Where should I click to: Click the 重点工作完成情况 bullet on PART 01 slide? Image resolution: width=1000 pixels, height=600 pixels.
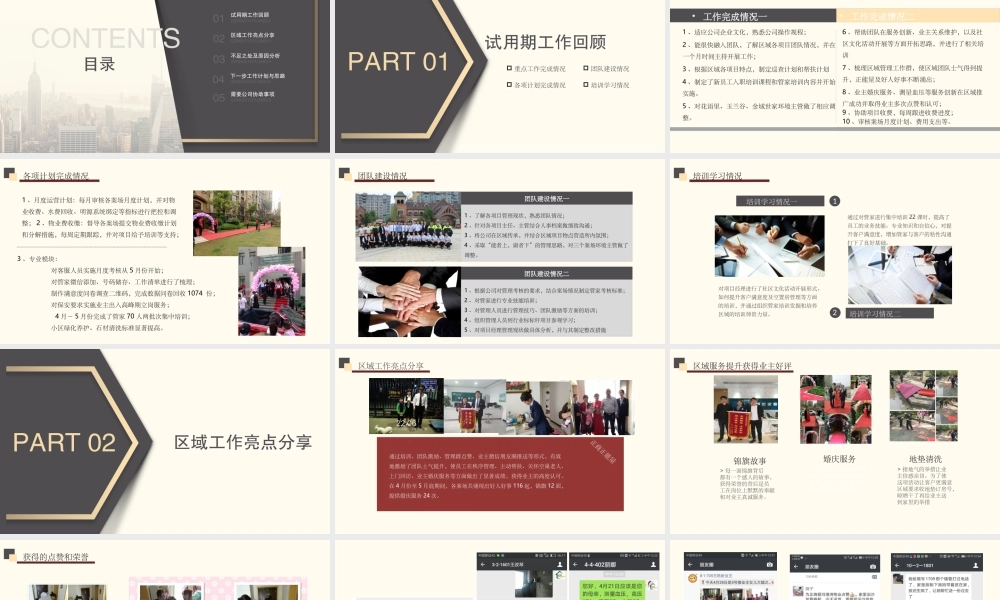(536, 68)
